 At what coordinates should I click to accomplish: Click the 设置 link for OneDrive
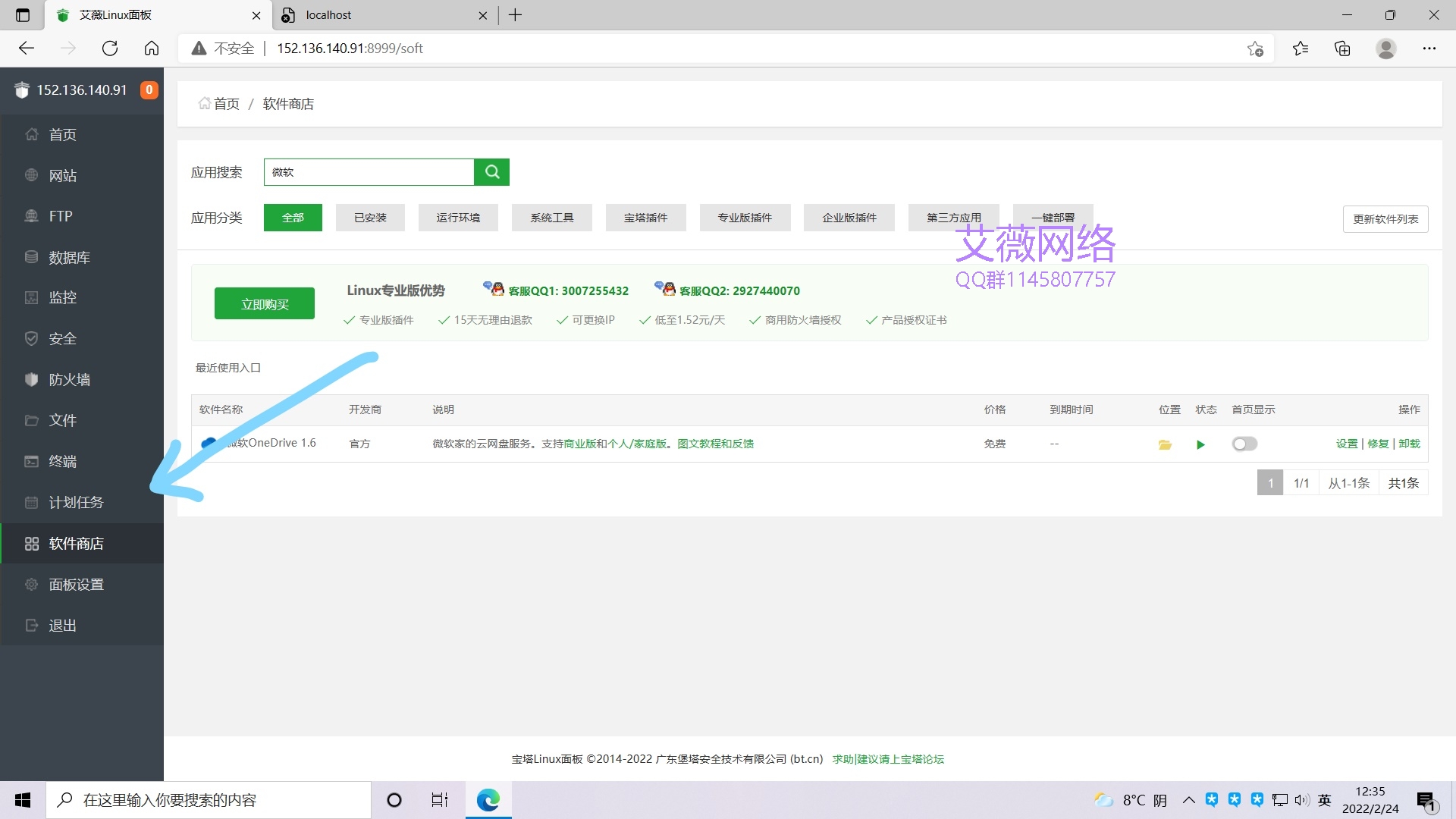[1347, 444]
